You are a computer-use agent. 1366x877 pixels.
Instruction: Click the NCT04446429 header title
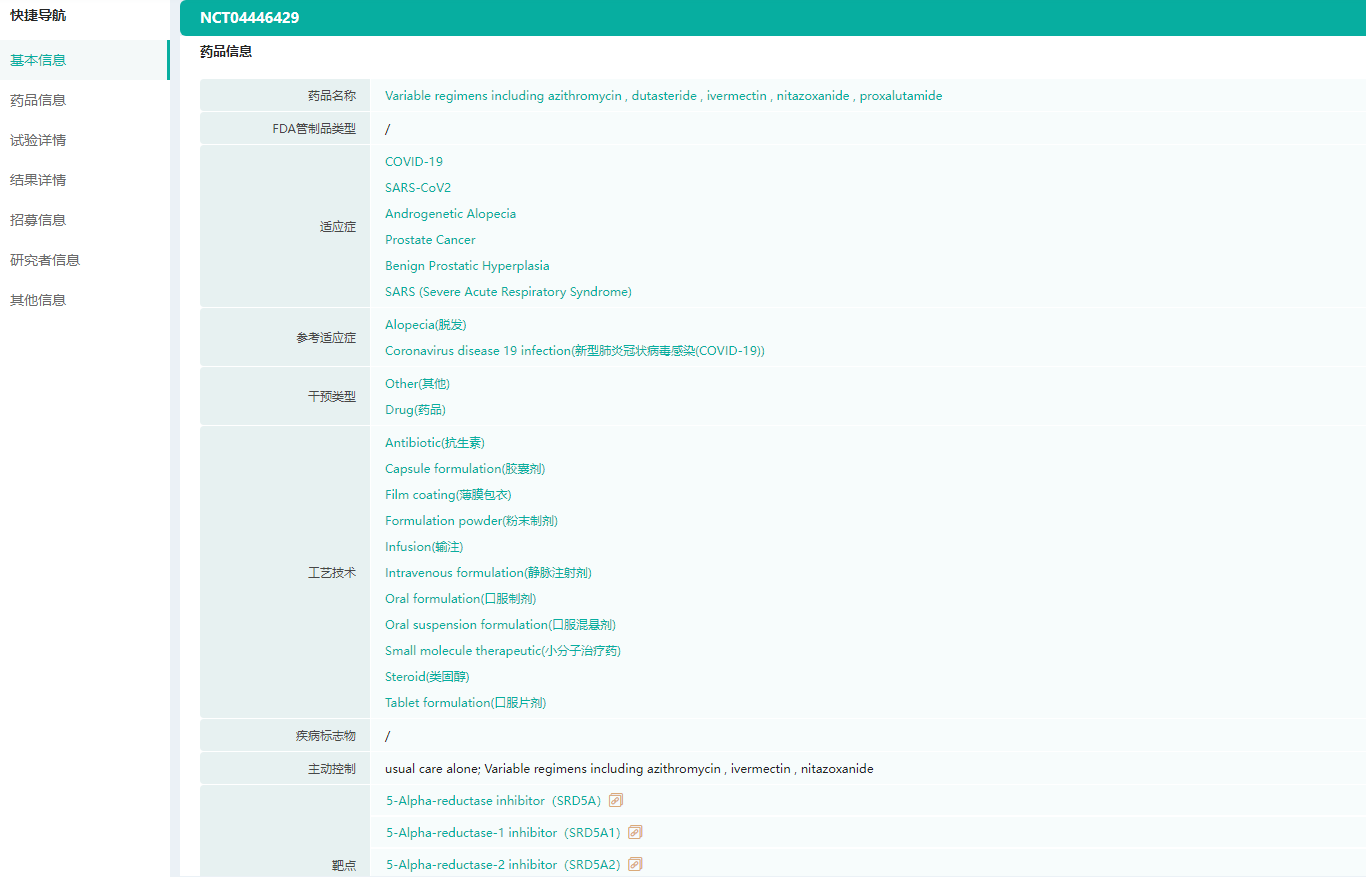(249, 18)
